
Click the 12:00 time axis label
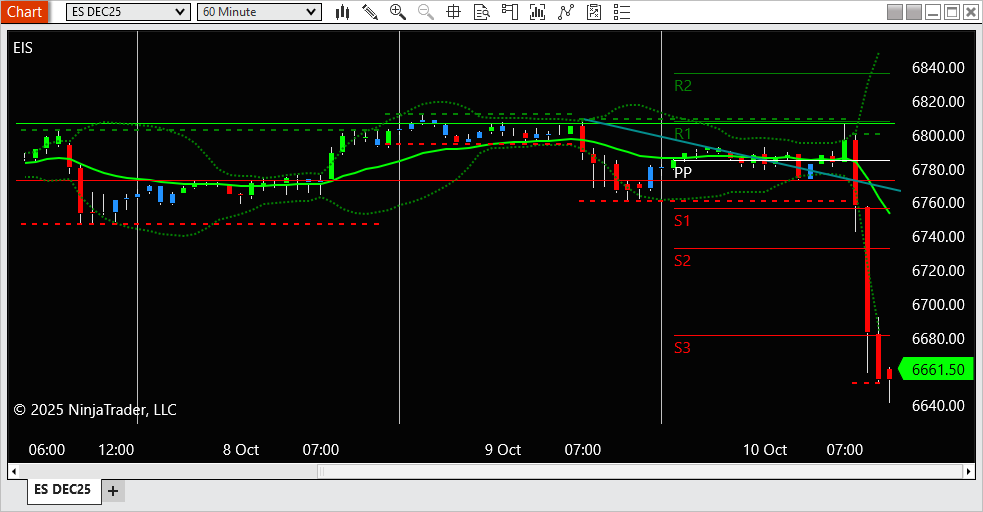116,450
